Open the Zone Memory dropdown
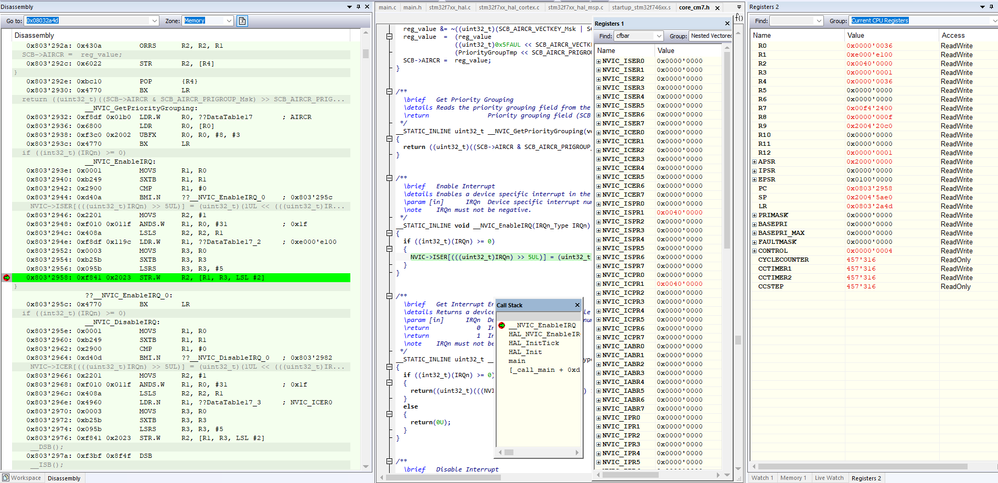This screenshot has height=483, width=998. [229, 21]
